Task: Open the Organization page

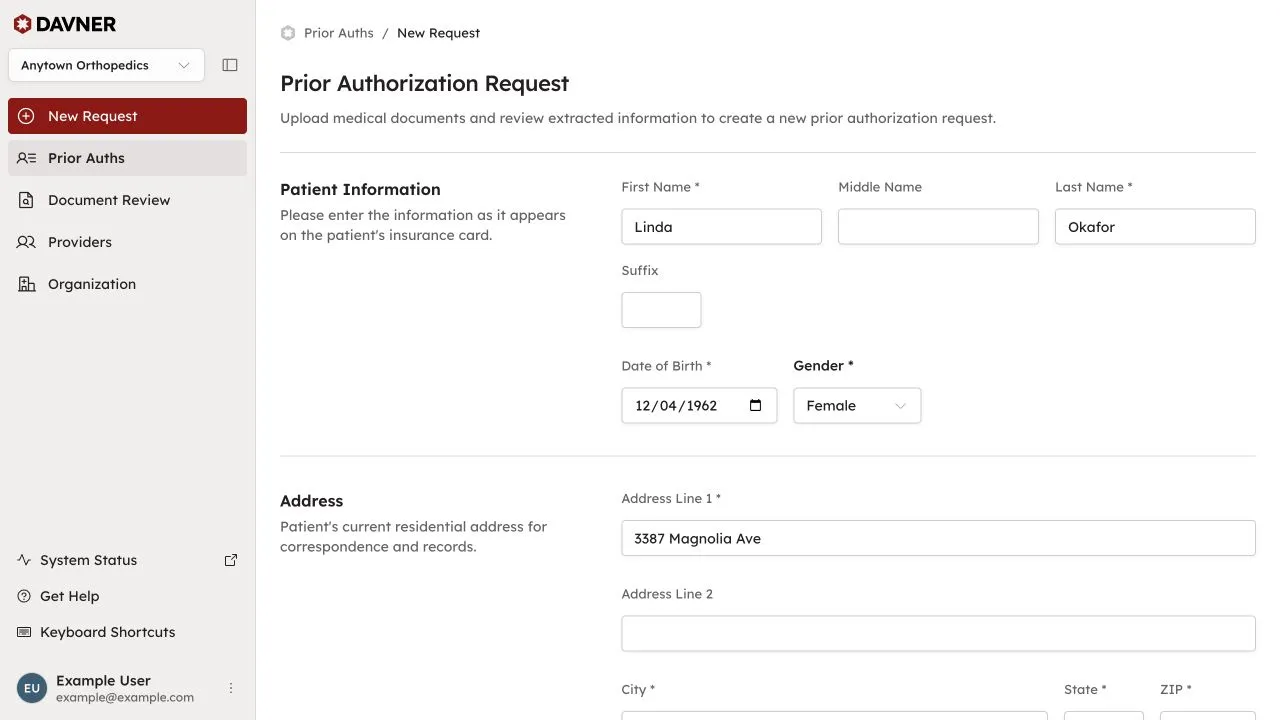Action: click(127, 284)
